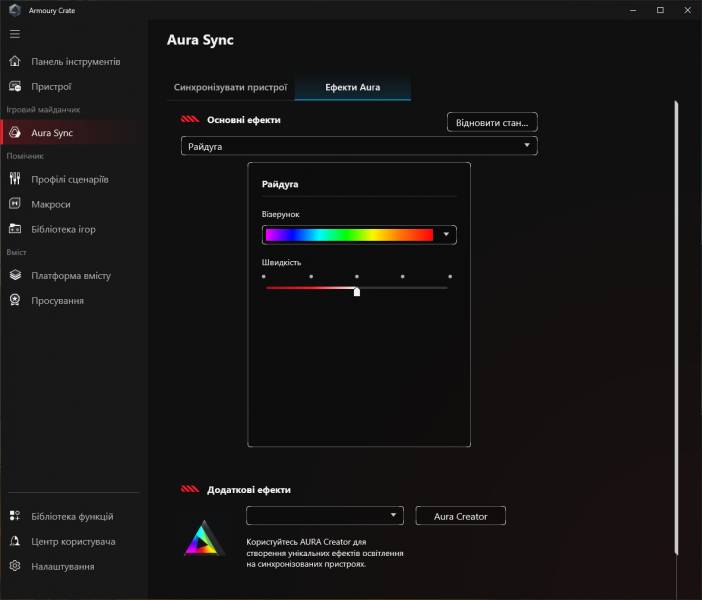
Task: Minimize the Armoury Crate window
Action: (633, 10)
